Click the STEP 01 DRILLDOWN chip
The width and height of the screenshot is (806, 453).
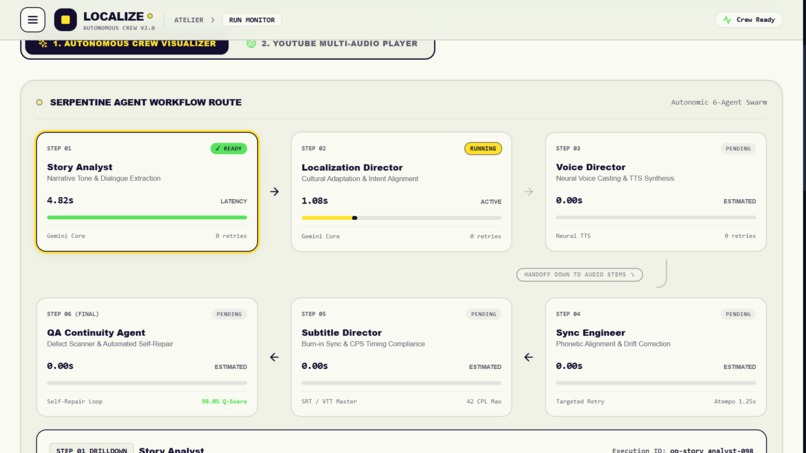[91, 449]
